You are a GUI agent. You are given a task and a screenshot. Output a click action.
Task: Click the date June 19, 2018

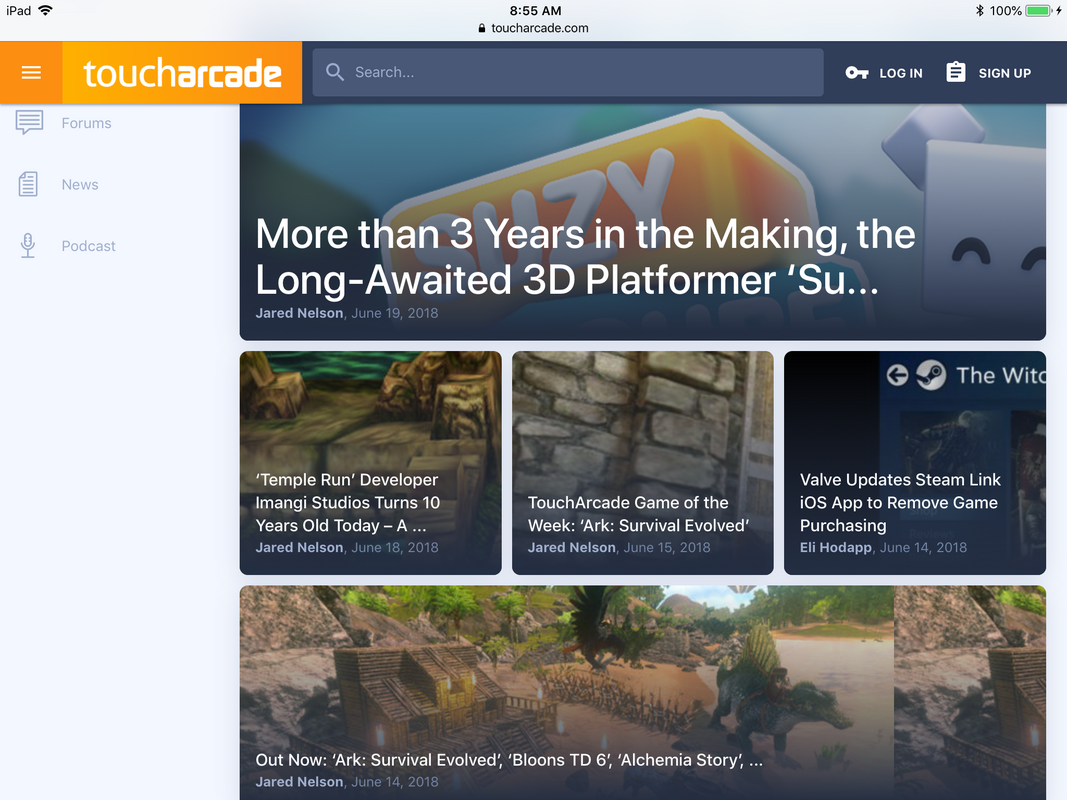coord(395,313)
